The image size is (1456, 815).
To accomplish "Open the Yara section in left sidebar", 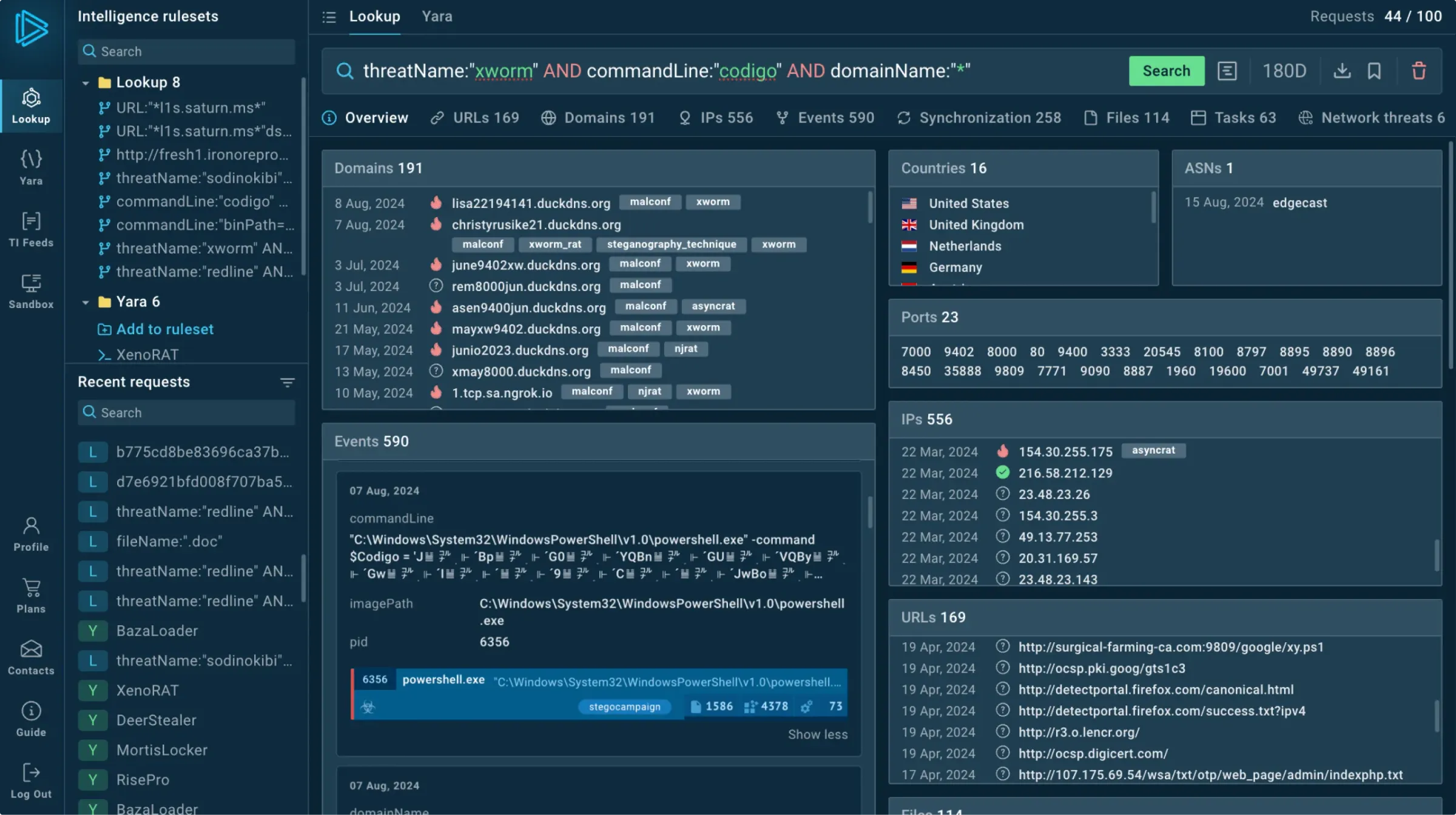I will tap(31, 167).
